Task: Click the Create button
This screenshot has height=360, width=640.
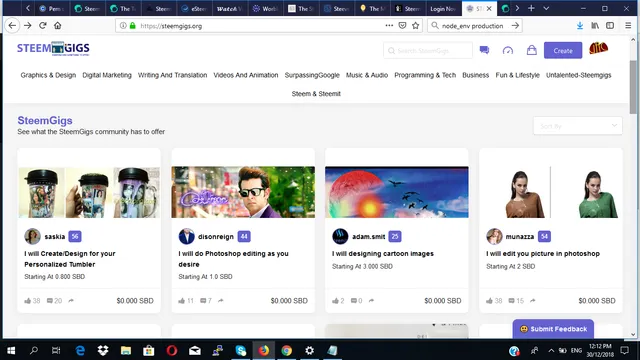Action: 563,51
